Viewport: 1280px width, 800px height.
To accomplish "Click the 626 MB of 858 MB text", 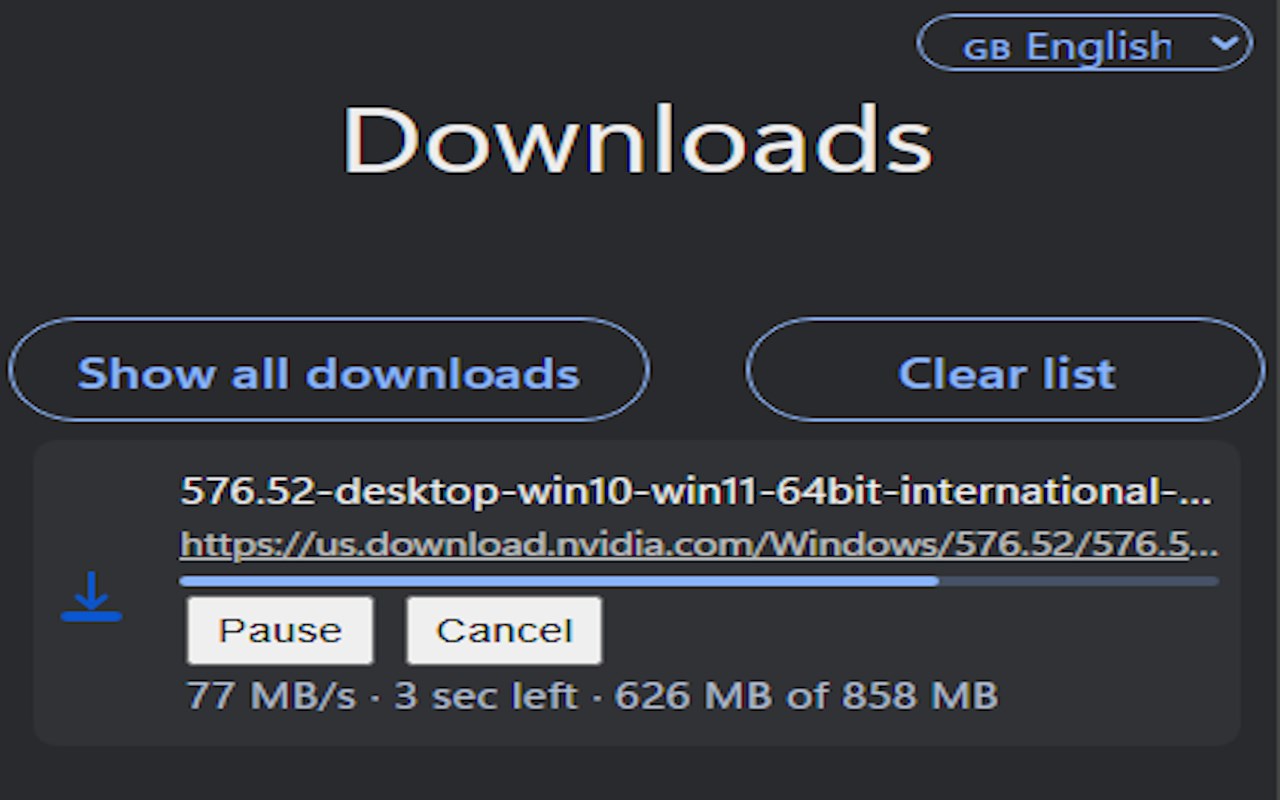I will coord(806,696).
